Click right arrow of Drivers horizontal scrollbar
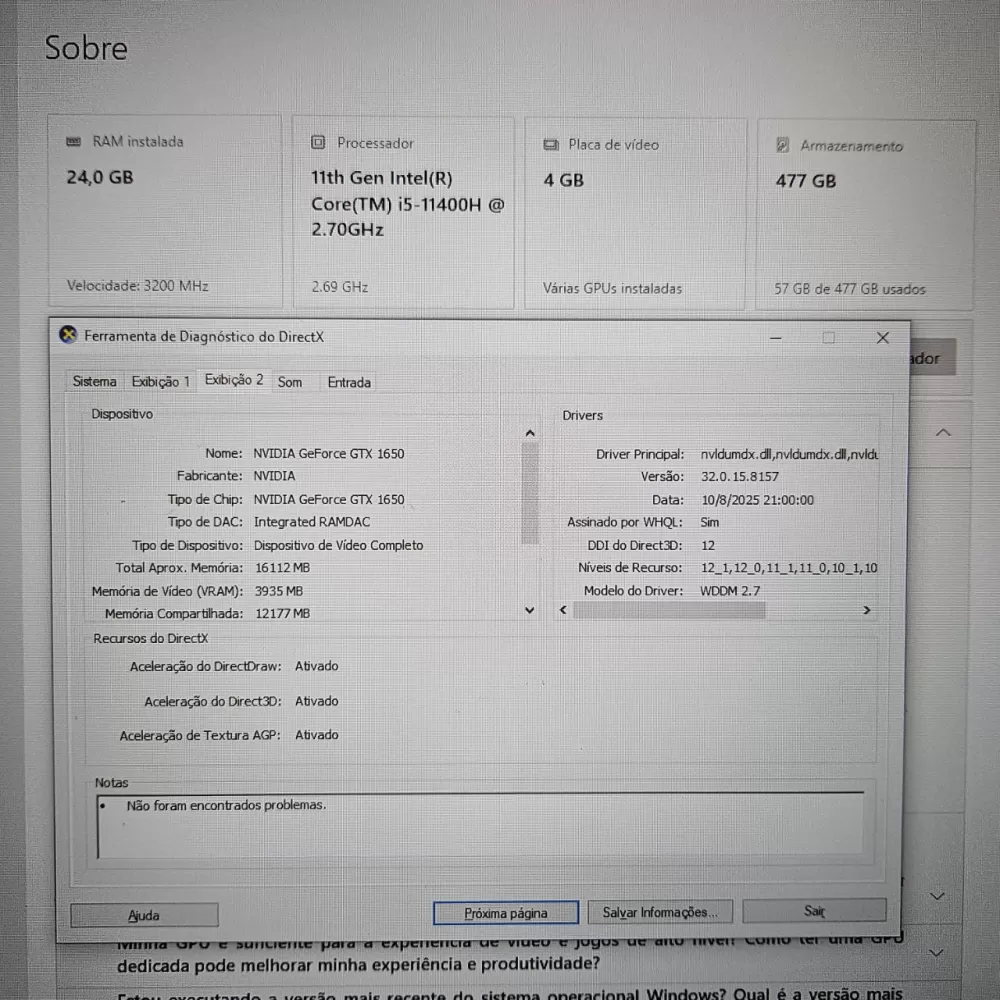1000x1000 pixels. 866,610
